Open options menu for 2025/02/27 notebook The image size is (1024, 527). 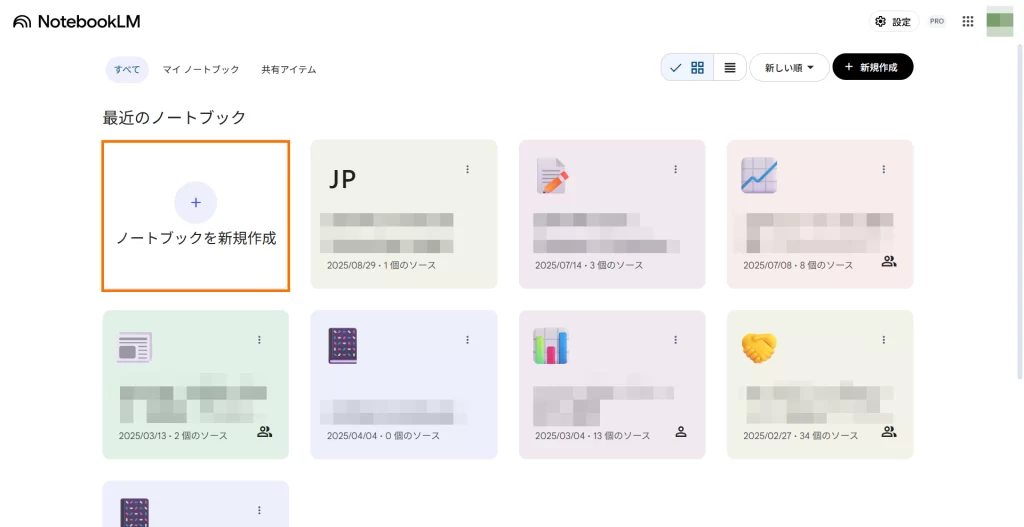click(x=884, y=340)
